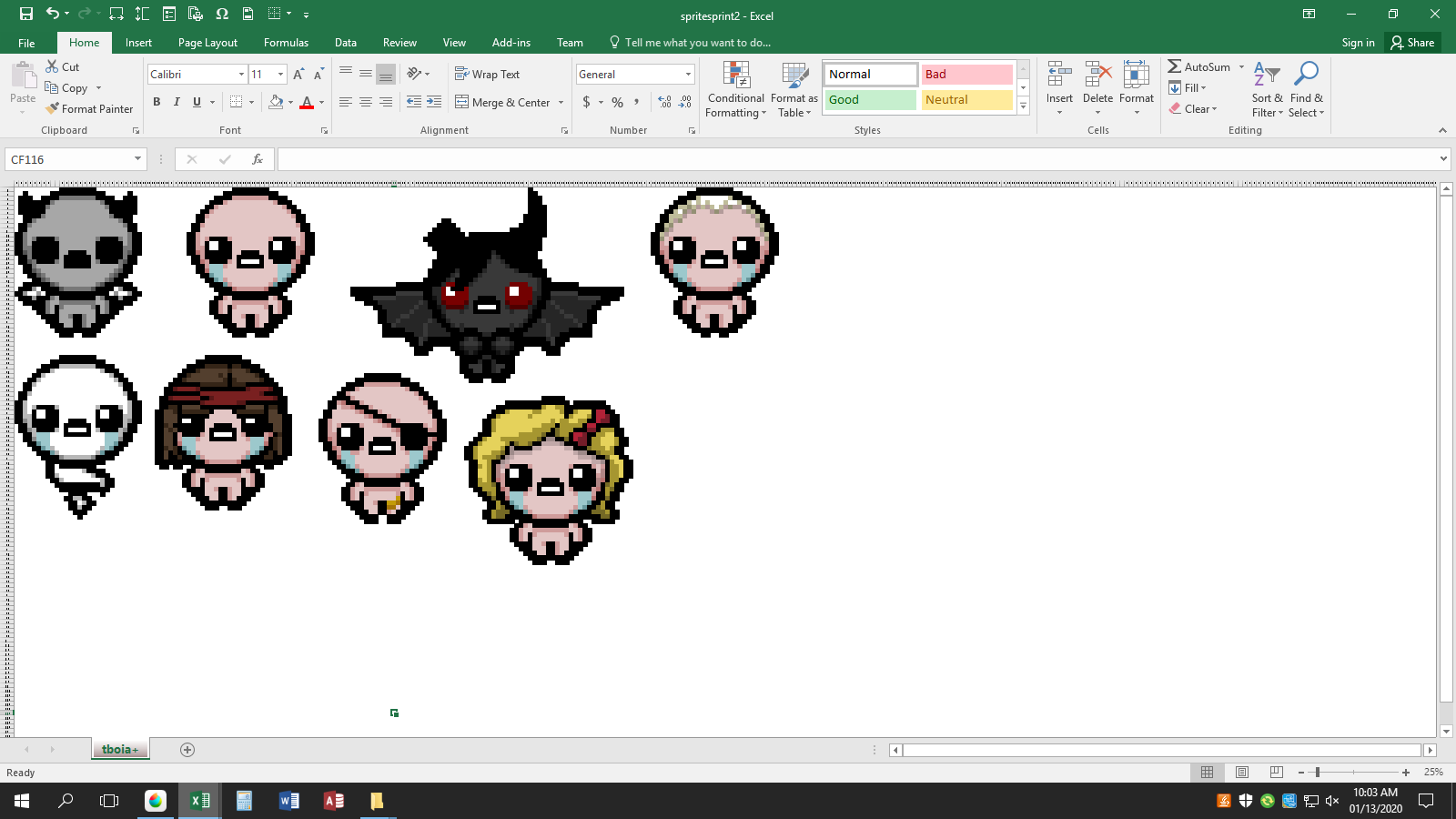The width and height of the screenshot is (1456, 819).
Task: Open the font size dropdown
Action: (280, 75)
